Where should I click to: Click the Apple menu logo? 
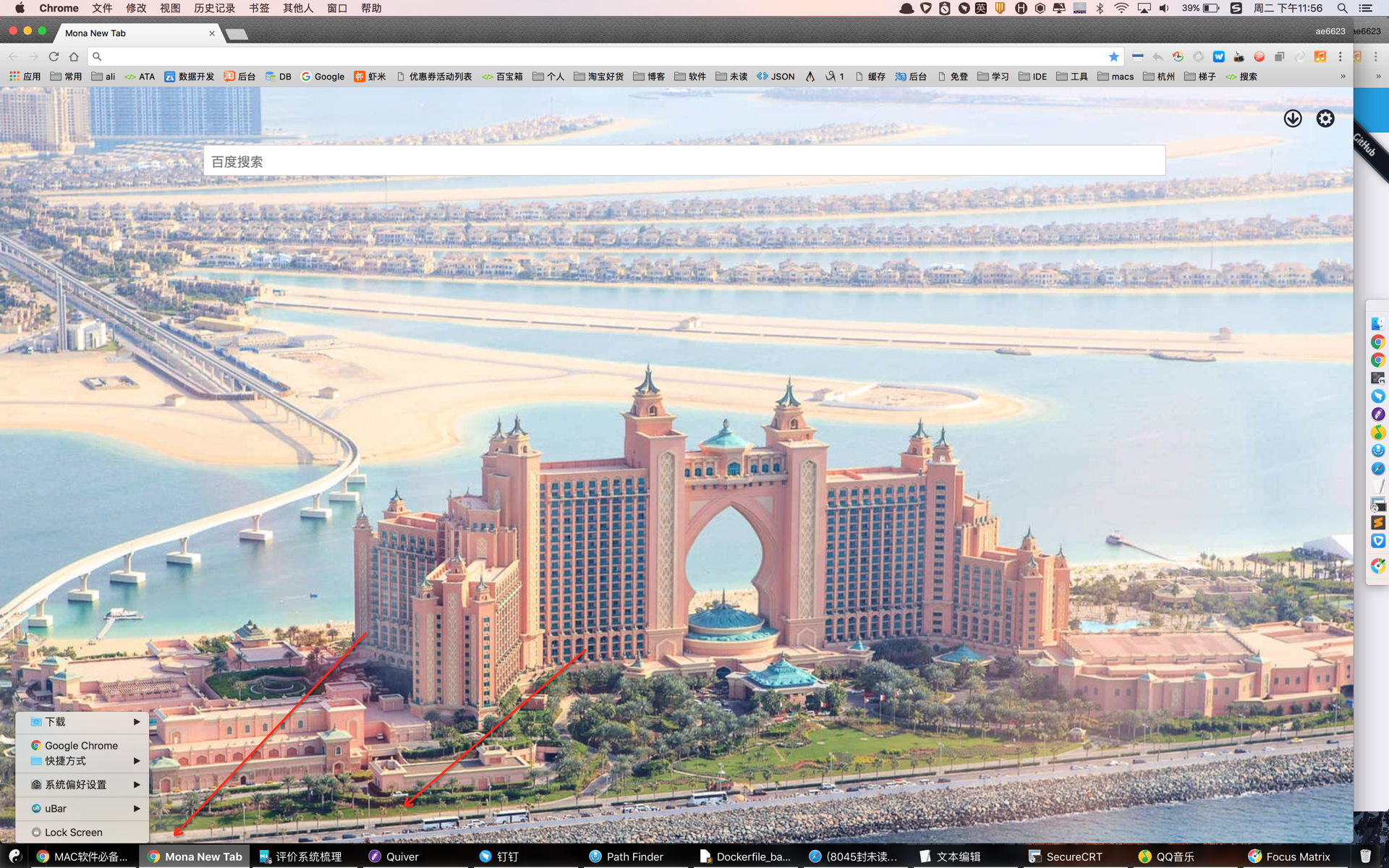coord(20,8)
